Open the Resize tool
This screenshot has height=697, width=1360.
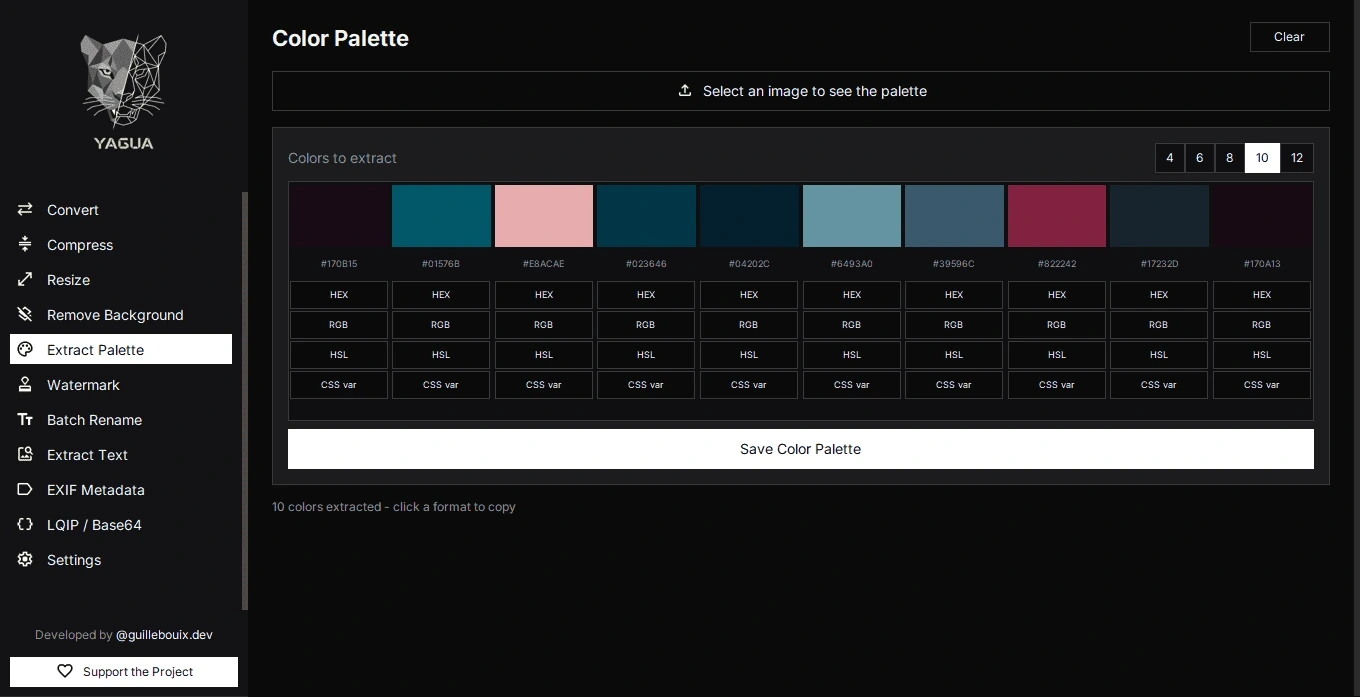(121, 280)
